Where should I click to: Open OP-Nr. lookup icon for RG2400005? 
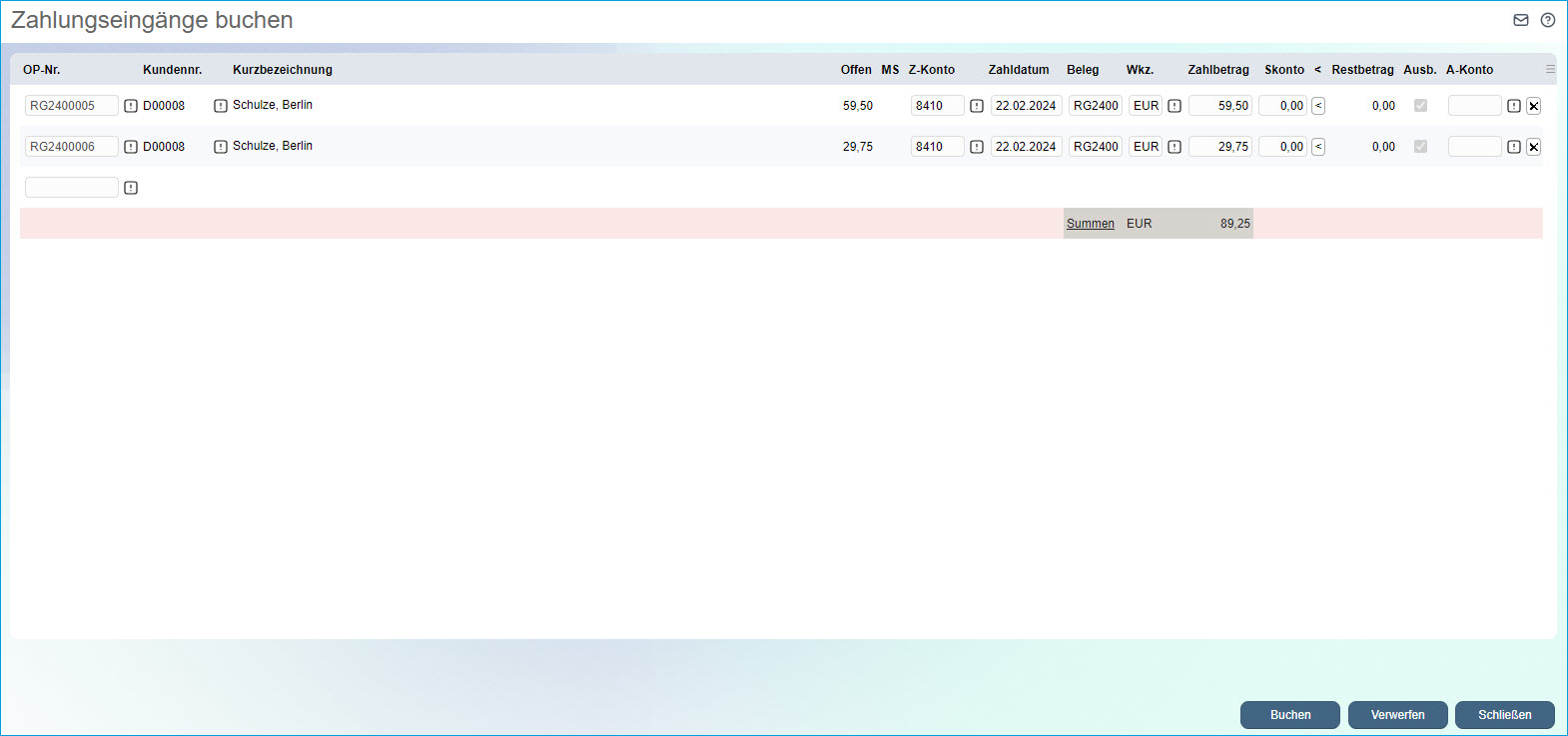pyautogui.click(x=131, y=106)
